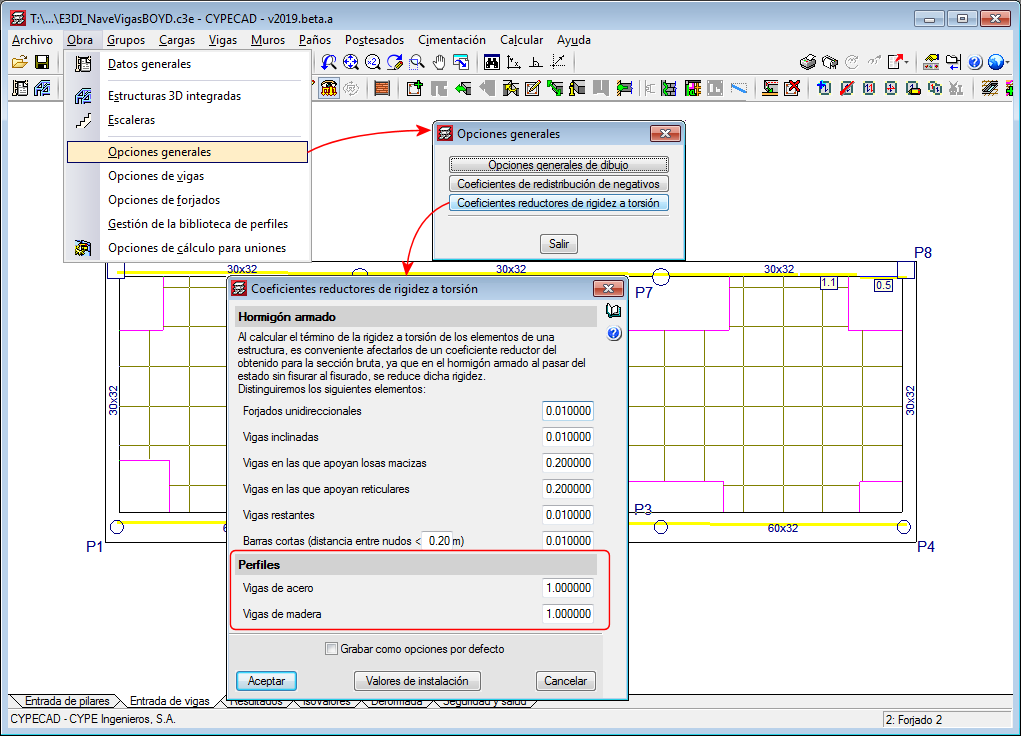This screenshot has width=1021, height=736.
Task: Click the 'Vigas de madera' value field
Action: [x=568, y=614]
